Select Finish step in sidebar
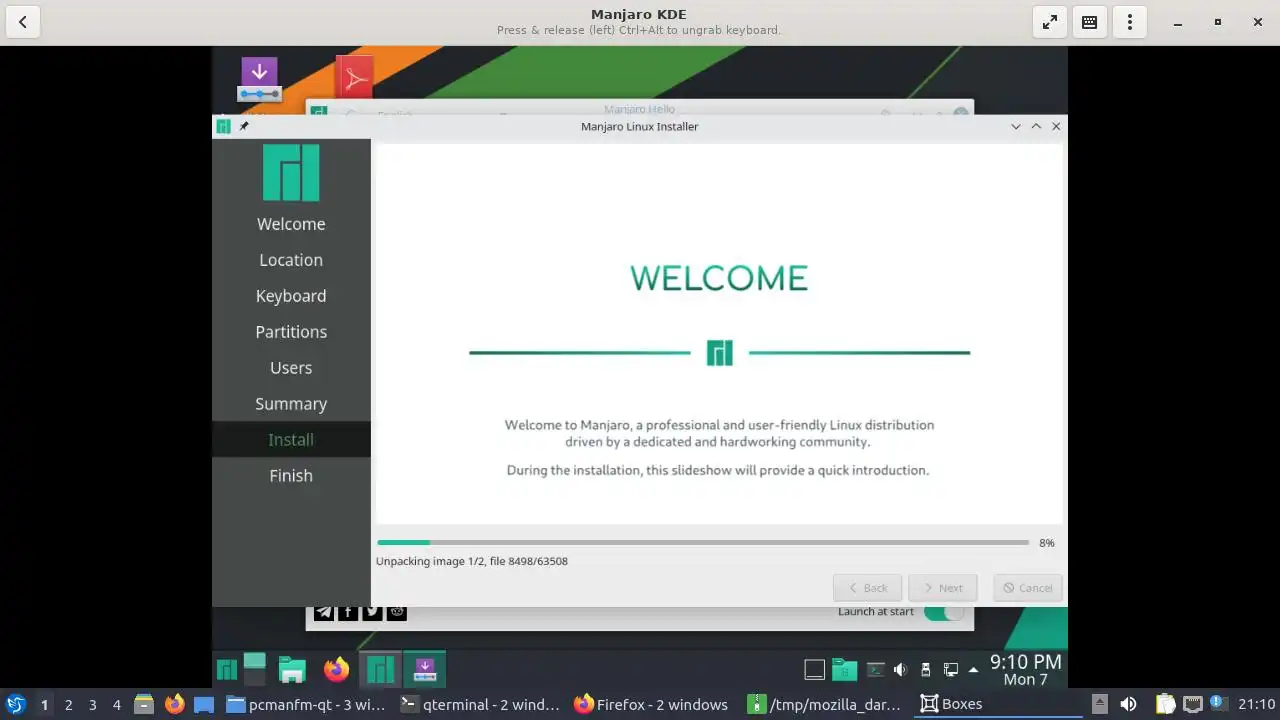Screen dimensions: 1280x720 (291, 476)
